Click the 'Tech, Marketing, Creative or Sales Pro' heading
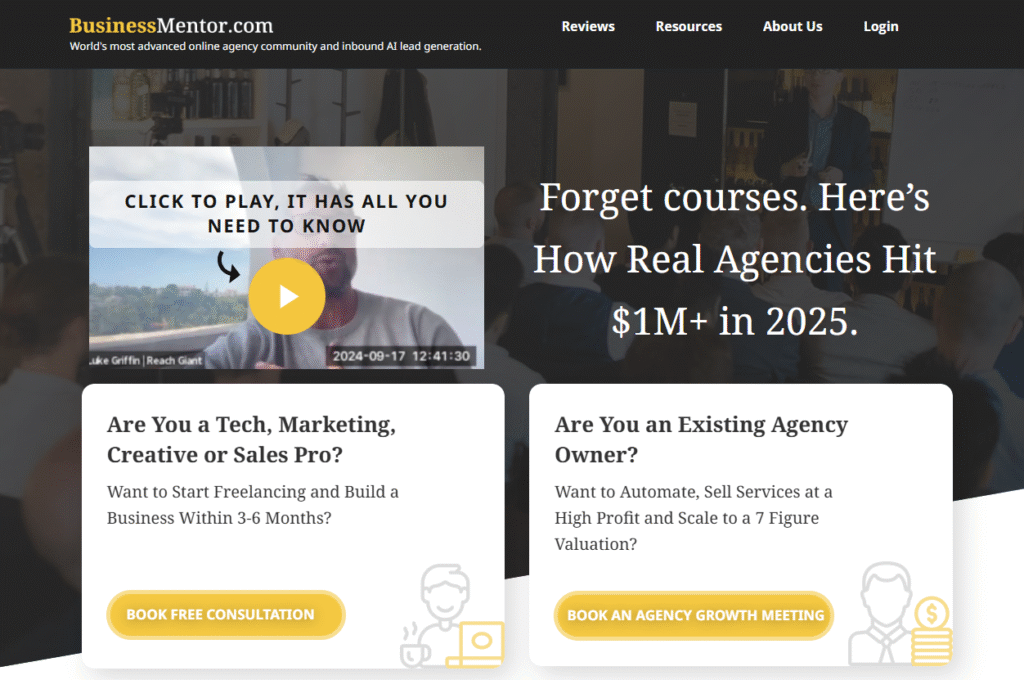The height and width of the screenshot is (680, 1024). (251, 440)
